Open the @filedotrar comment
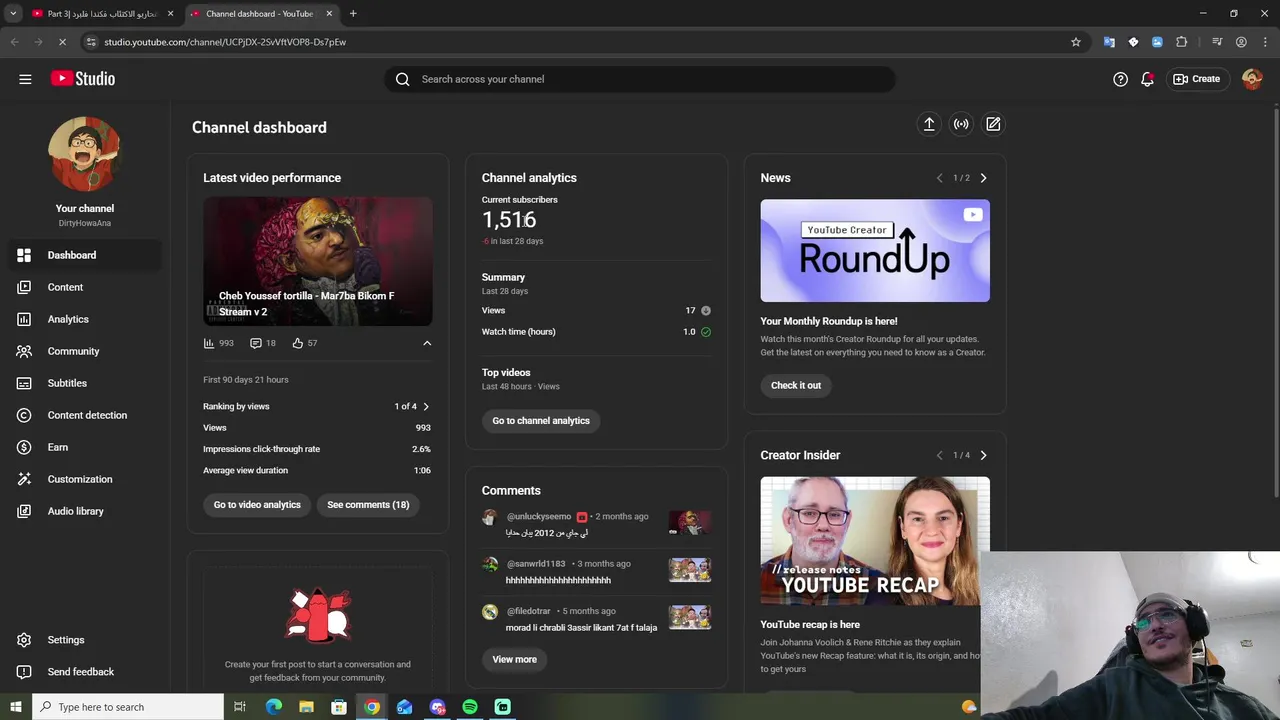 (597, 619)
